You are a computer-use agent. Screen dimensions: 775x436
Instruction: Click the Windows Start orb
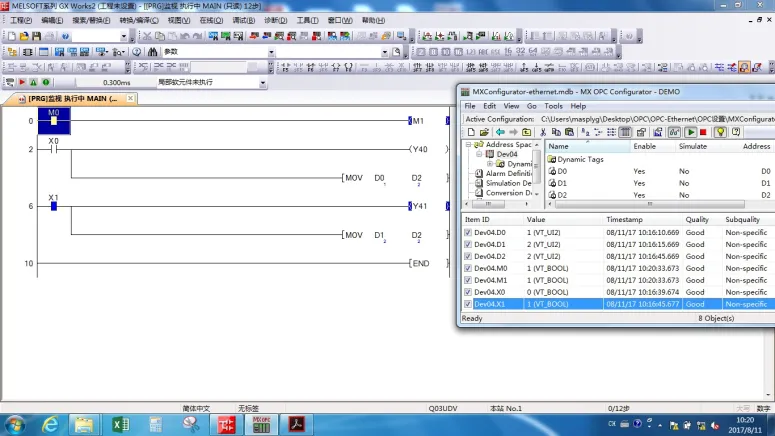tap(15, 425)
